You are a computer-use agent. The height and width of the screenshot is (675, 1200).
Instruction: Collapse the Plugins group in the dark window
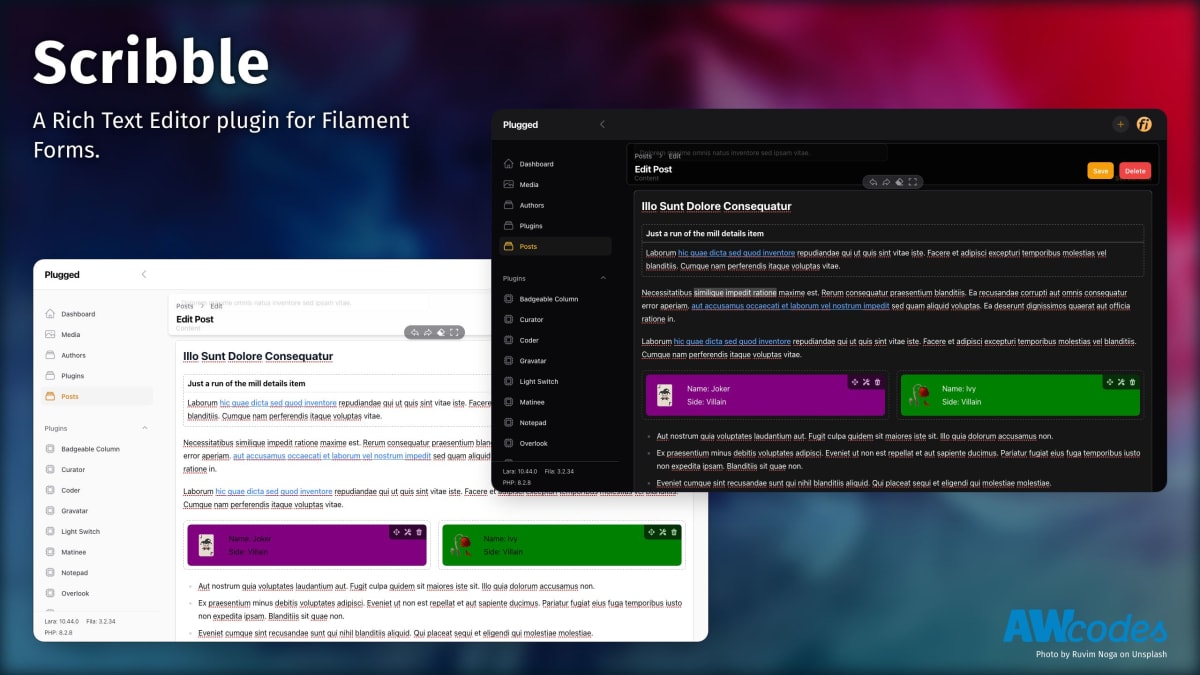click(x=603, y=278)
